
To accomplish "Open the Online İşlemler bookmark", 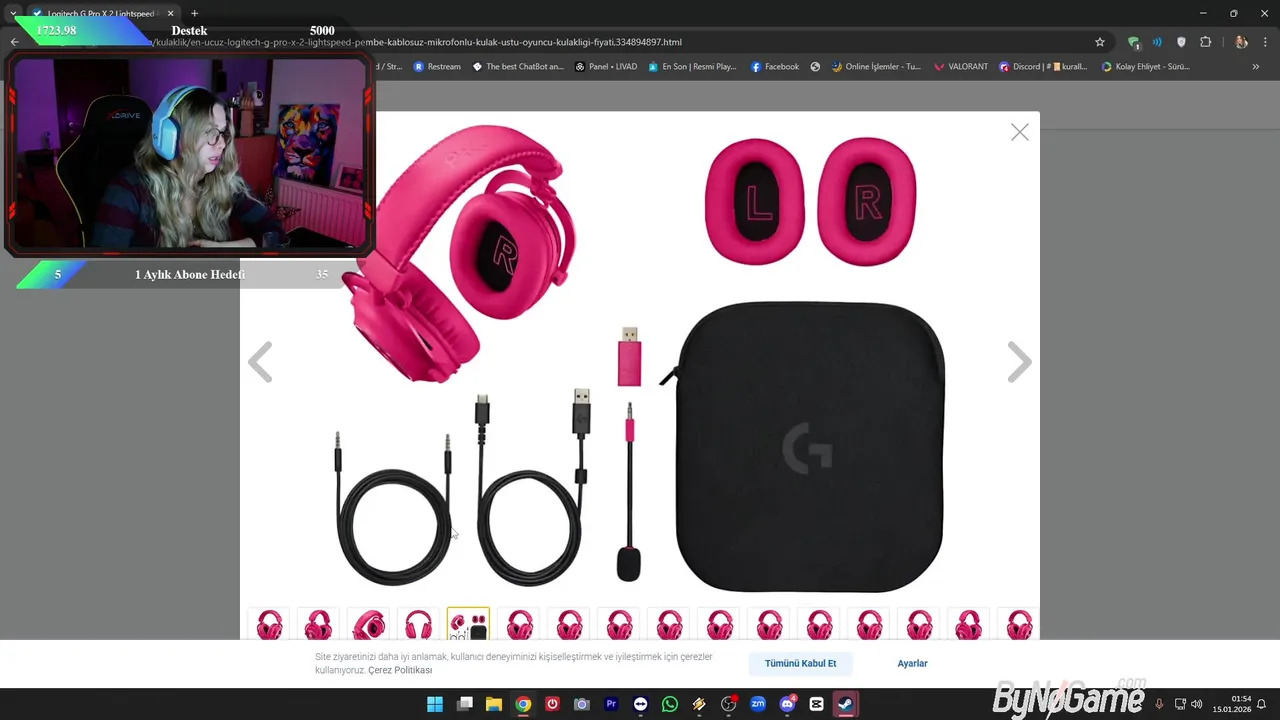I will click(876, 67).
